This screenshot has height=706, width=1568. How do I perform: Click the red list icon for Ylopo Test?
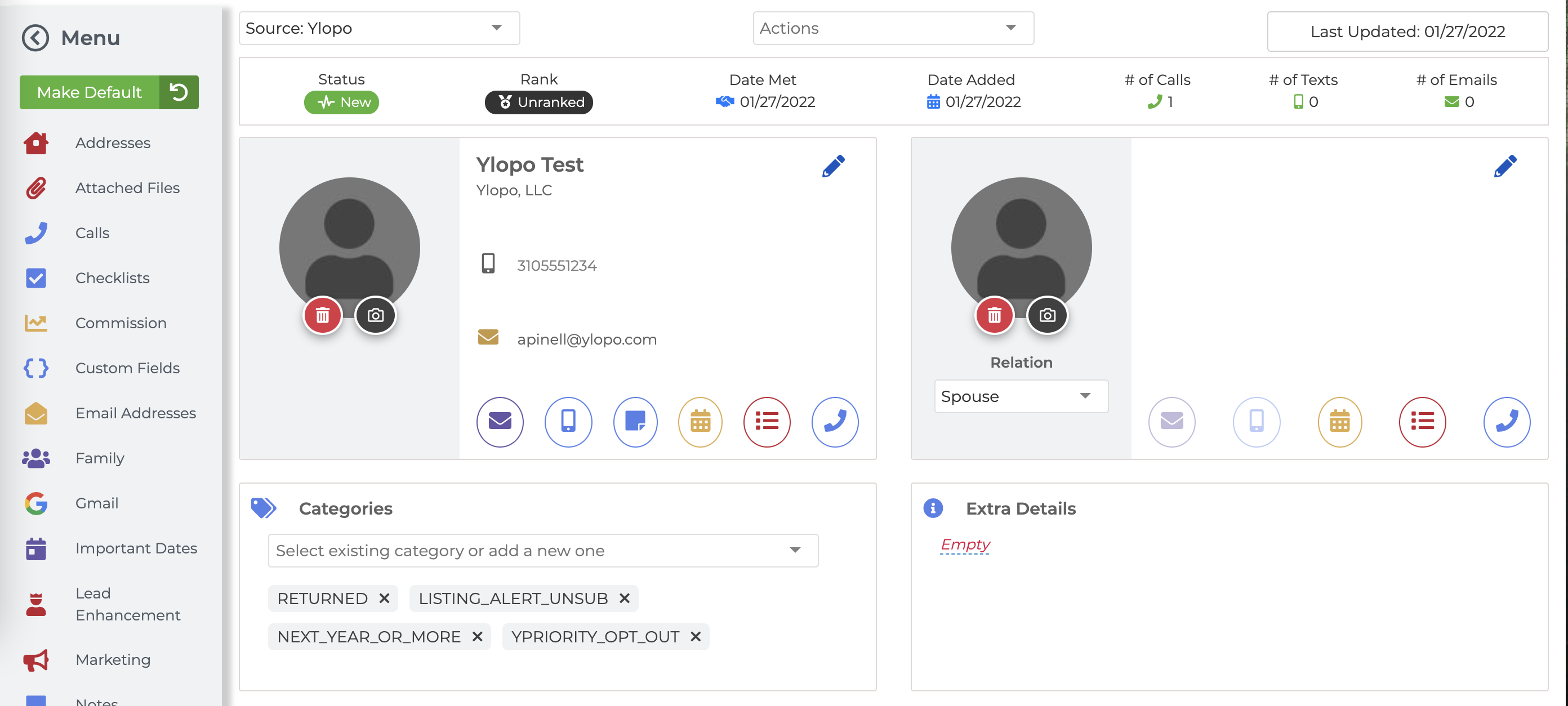pos(767,421)
